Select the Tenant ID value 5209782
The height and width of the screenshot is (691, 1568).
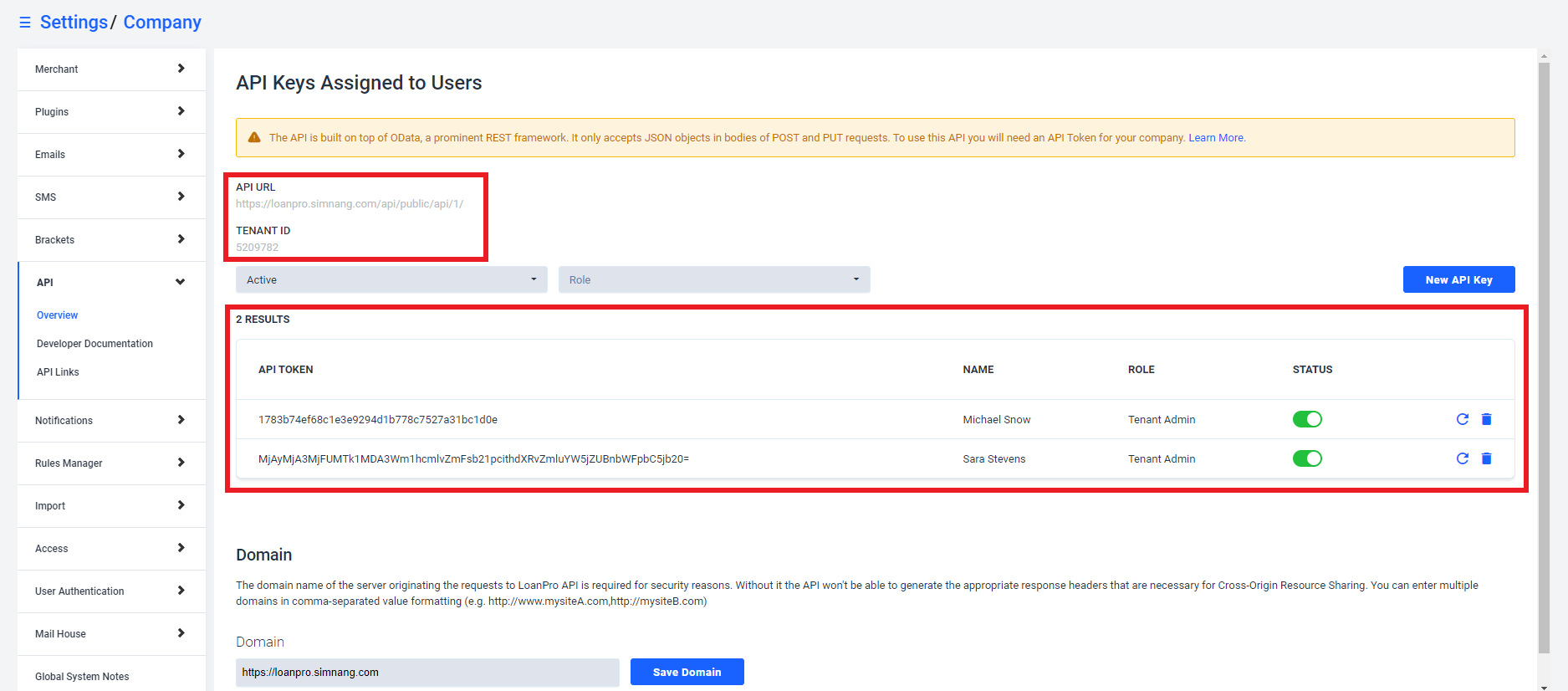click(x=257, y=248)
